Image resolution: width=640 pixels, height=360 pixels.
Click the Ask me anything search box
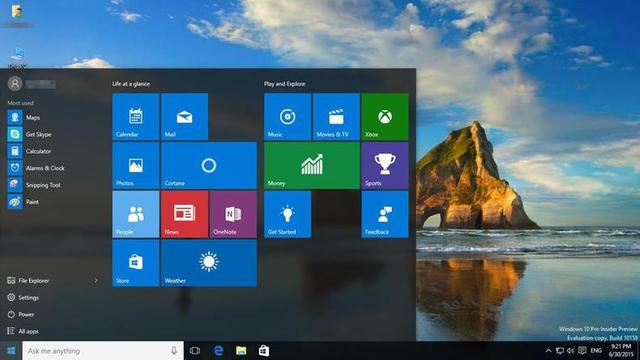[x=103, y=351]
